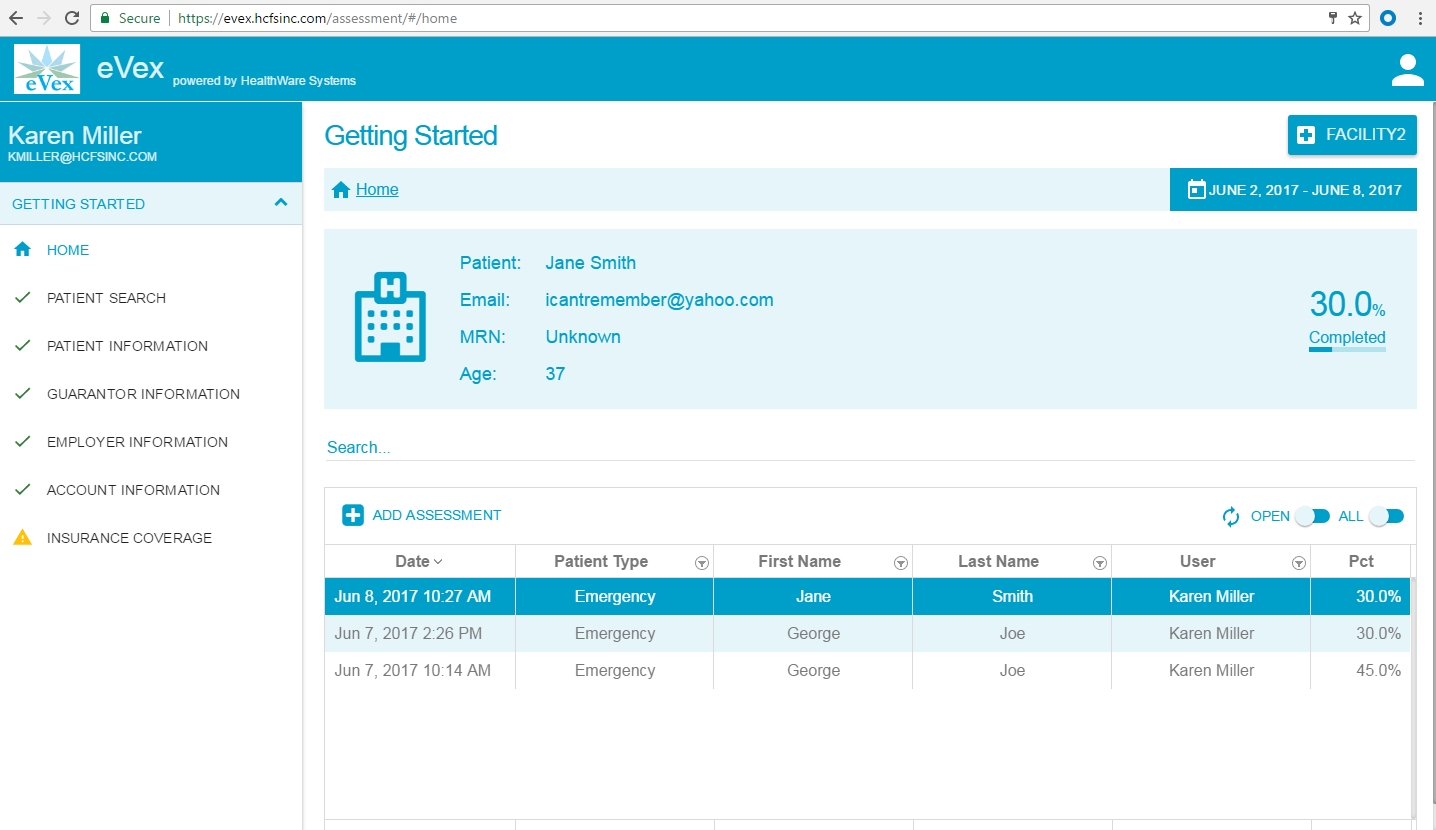The image size is (1436, 830).
Task: Click the user profile icon in header
Action: pos(1407,70)
